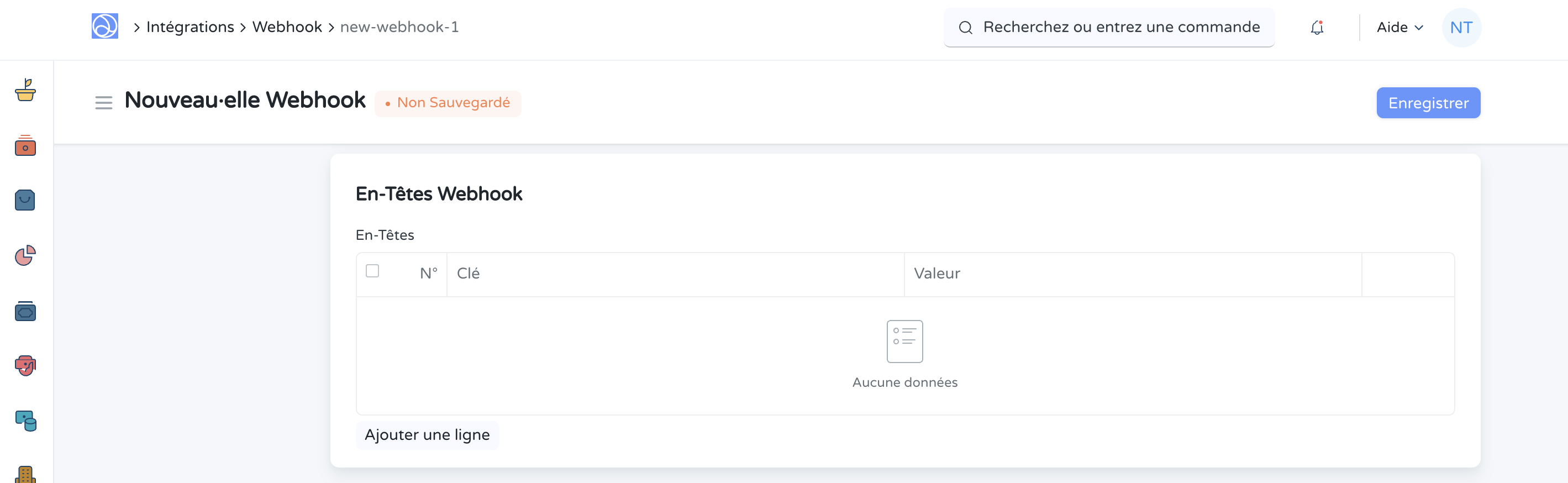
Task: Open the shopping bag module
Action: [24, 201]
